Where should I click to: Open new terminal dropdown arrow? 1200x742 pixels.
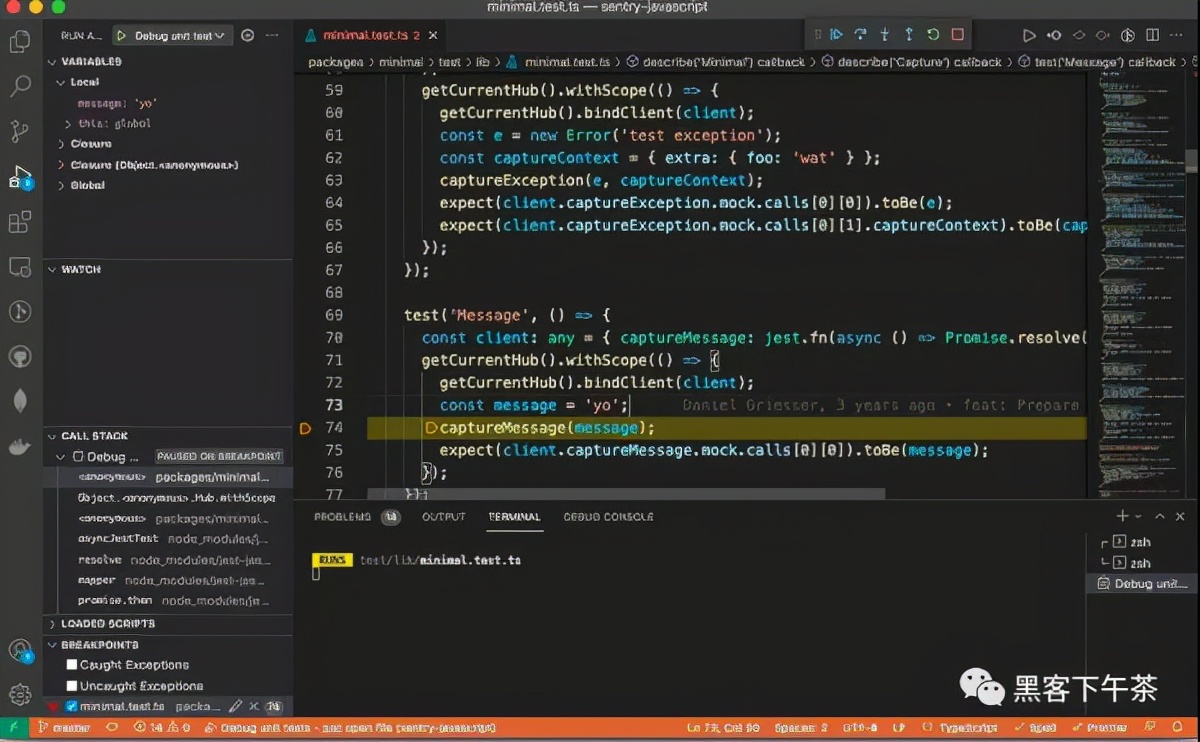1139,516
